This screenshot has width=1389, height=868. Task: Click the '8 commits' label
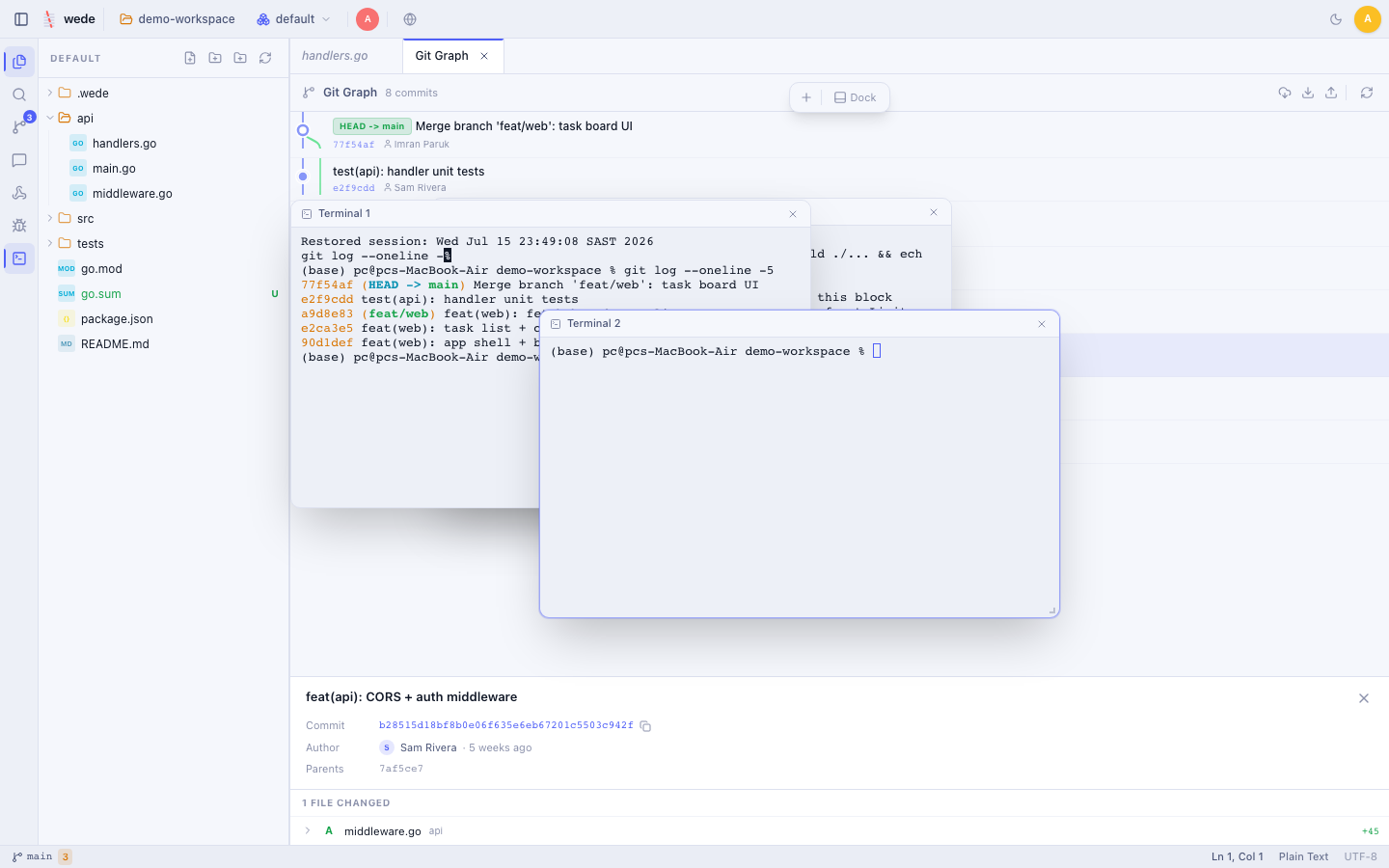(x=411, y=94)
